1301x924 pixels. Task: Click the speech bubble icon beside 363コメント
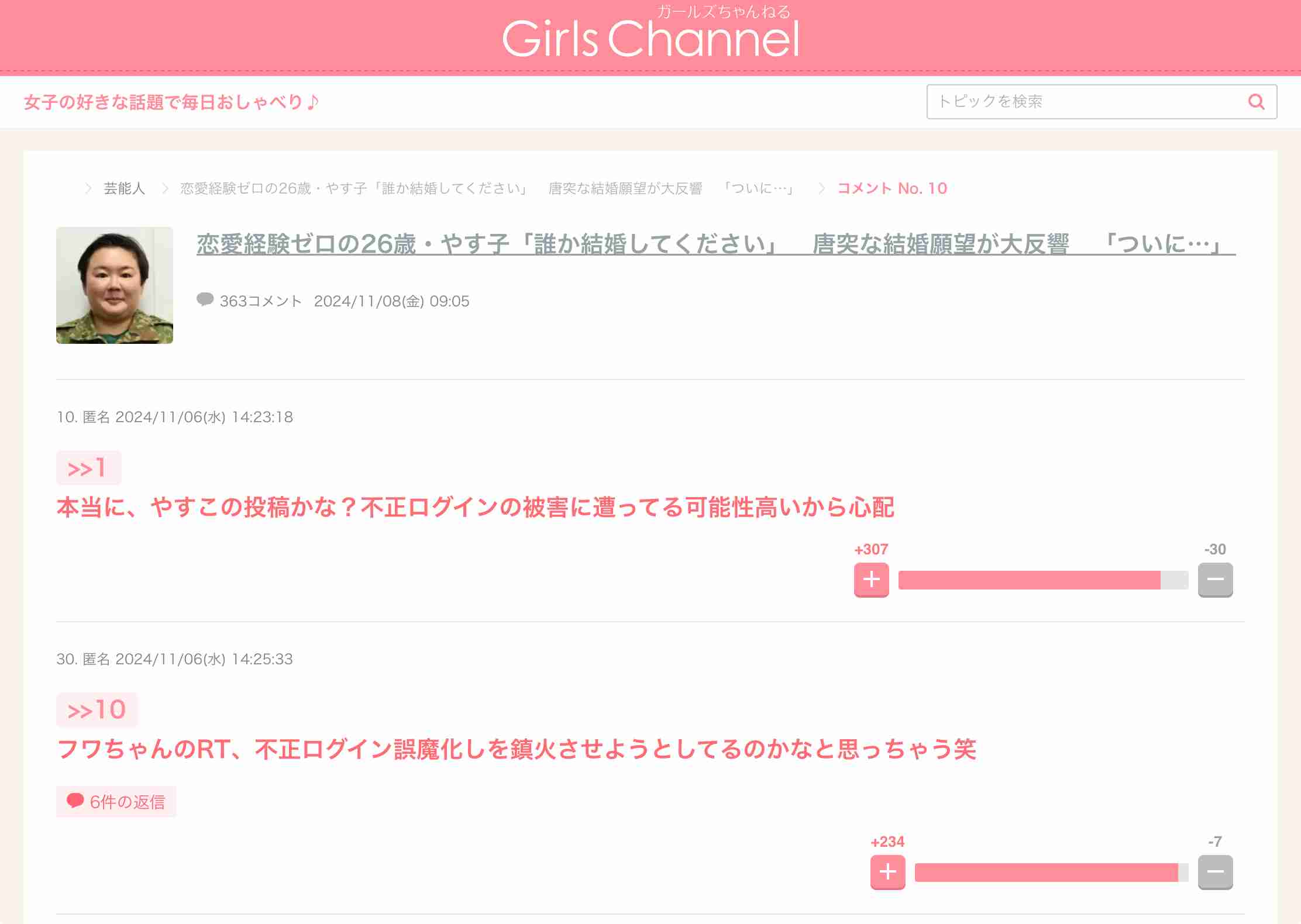click(206, 301)
